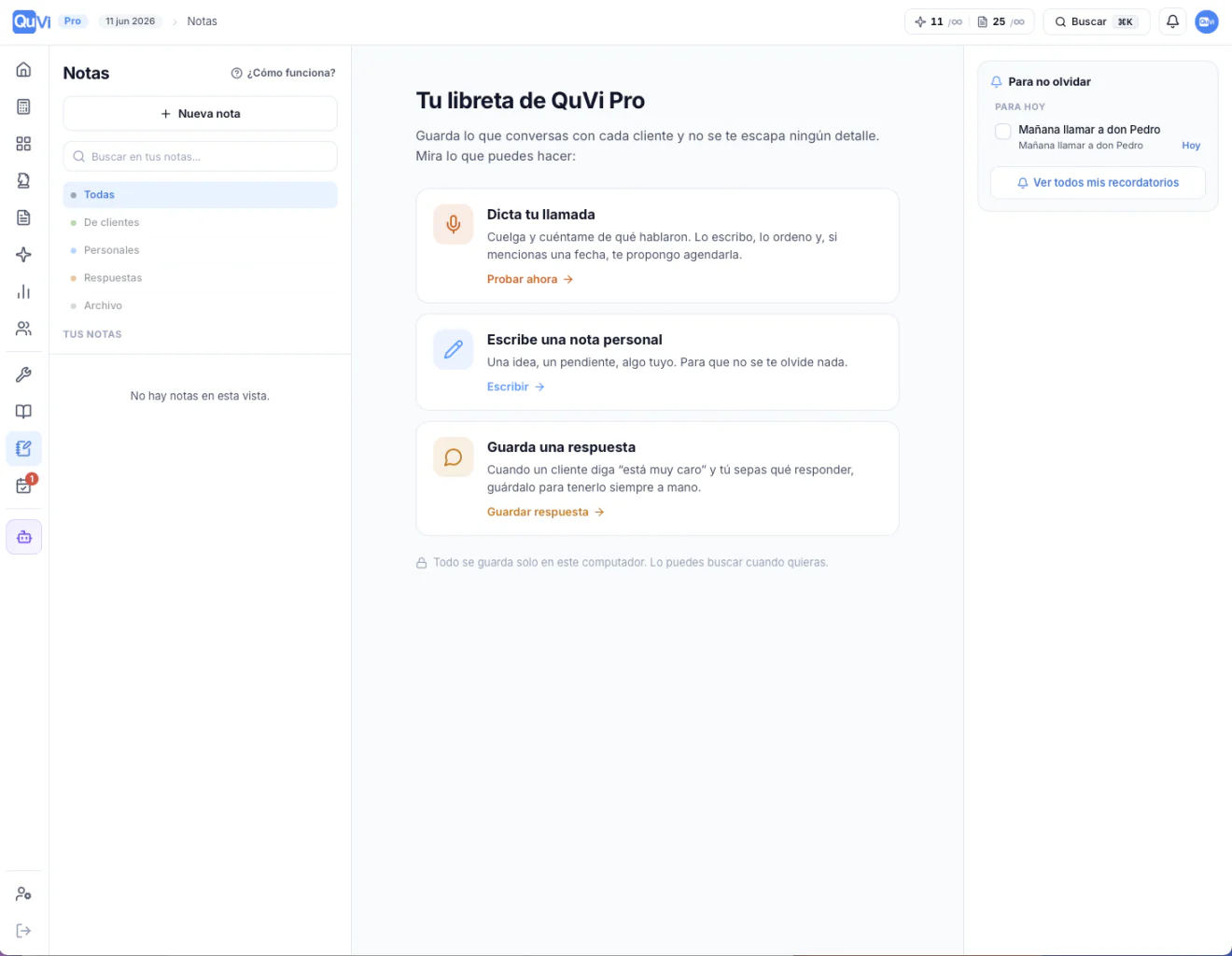Viewport: 1232px width, 956px height.
Task: Click the Guardar respuesta link
Action: (x=546, y=512)
